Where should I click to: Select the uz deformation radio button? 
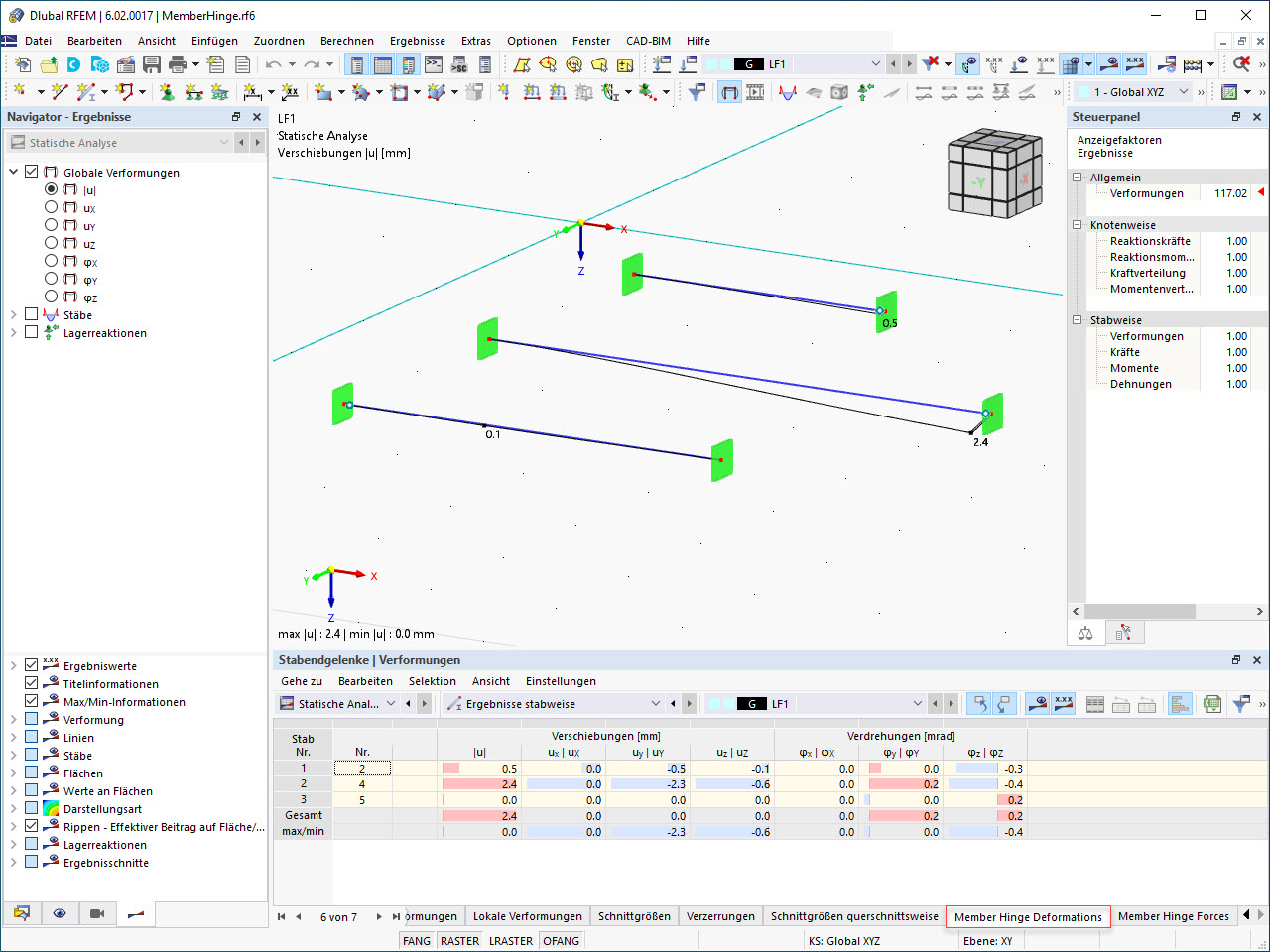tap(52, 243)
